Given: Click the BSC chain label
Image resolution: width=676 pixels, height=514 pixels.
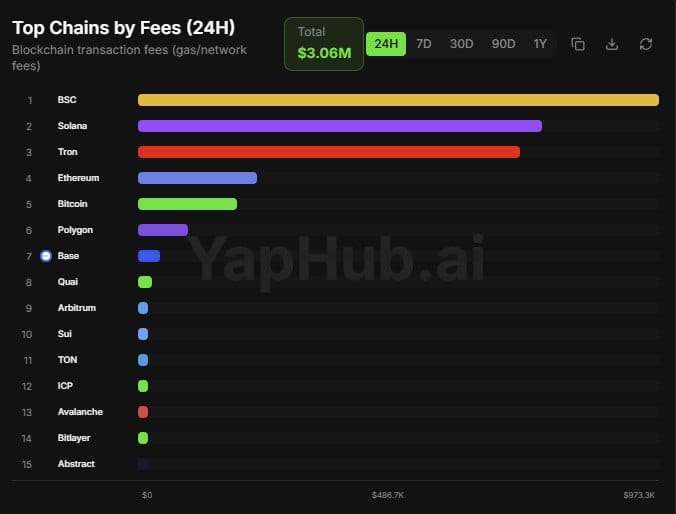Looking at the screenshot, I should coord(67,100).
